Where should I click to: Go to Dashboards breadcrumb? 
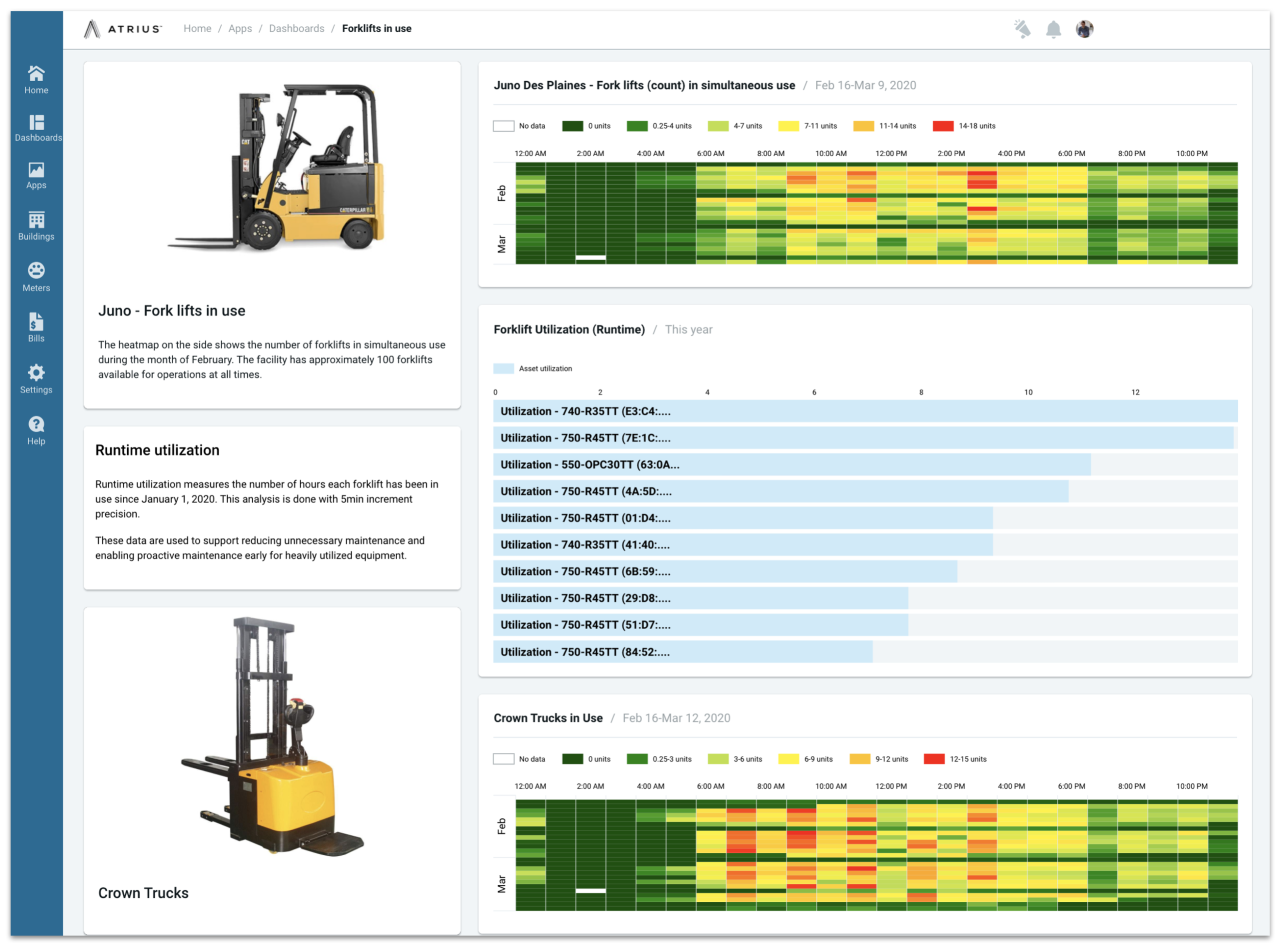click(297, 29)
